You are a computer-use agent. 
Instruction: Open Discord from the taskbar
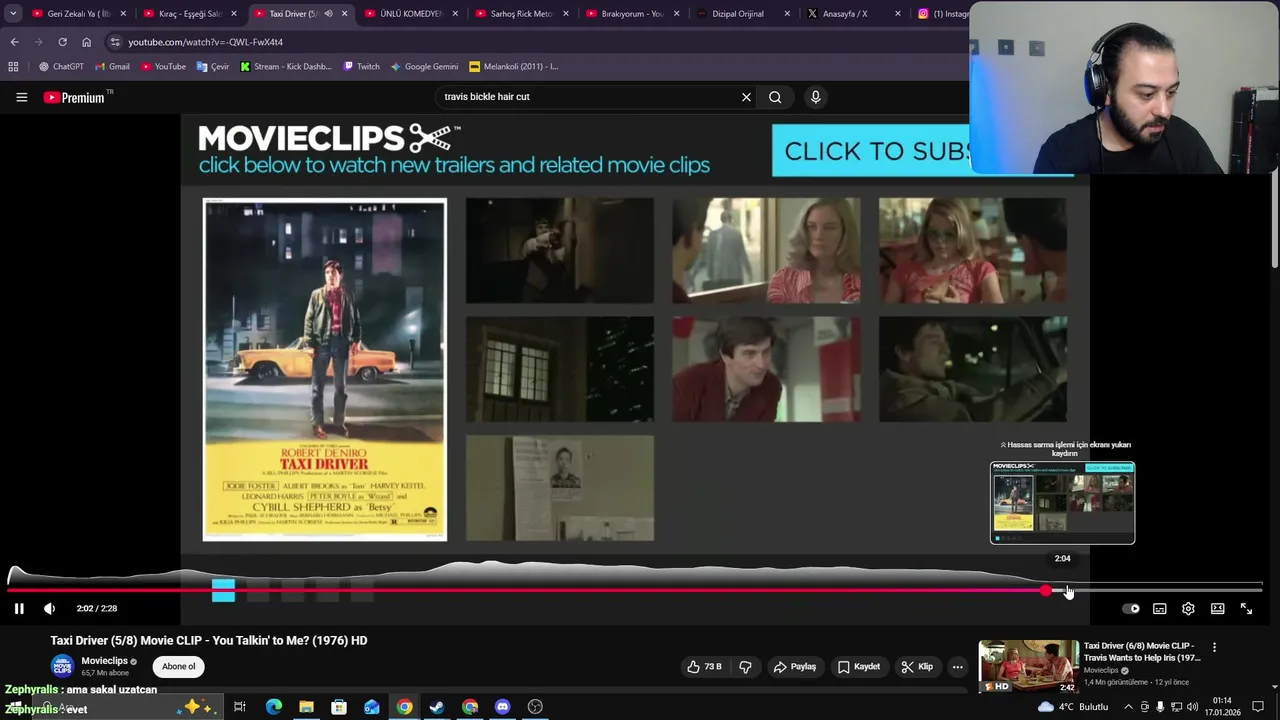[502, 707]
